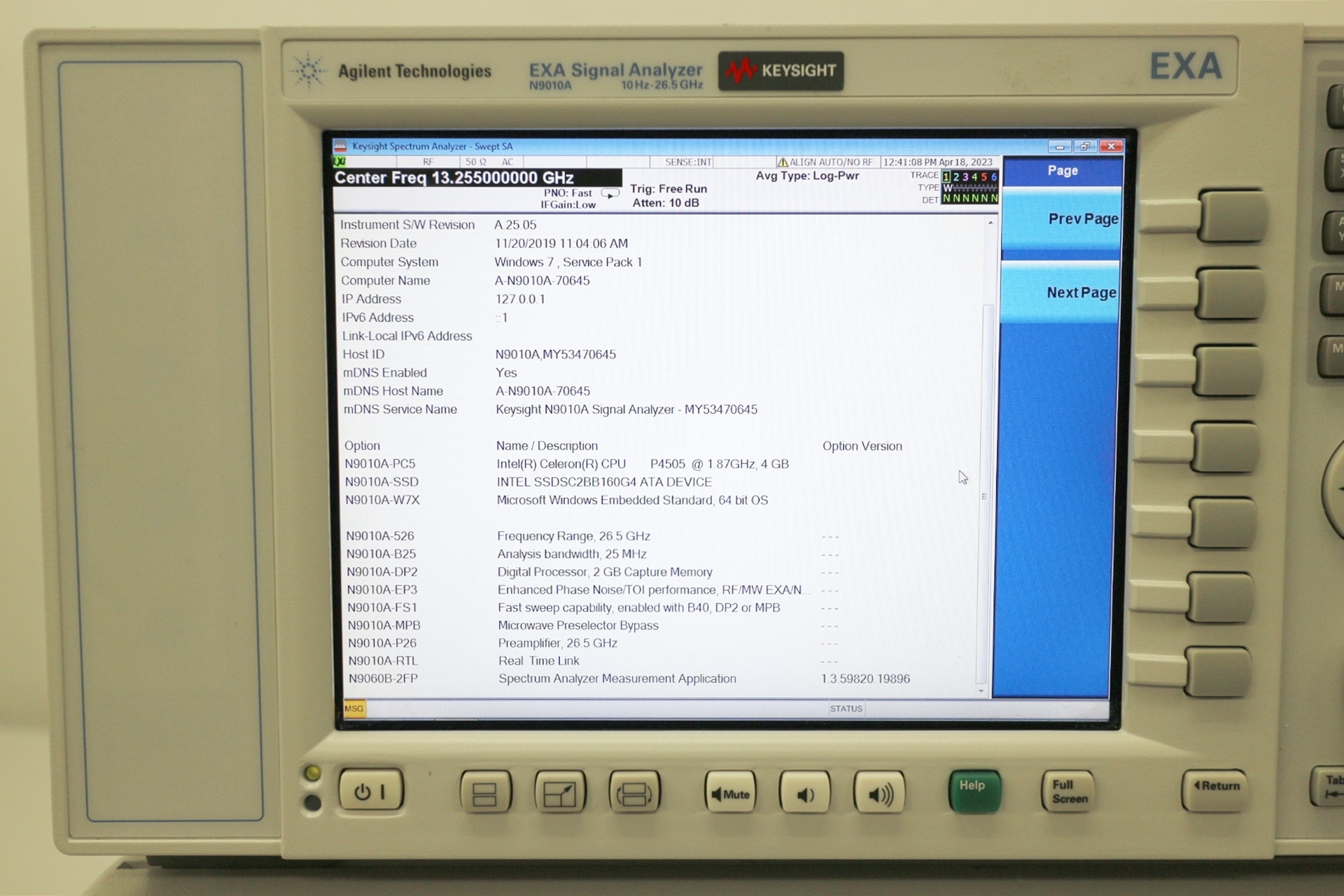This screenshot has height=896, width=1344.
Task: Restore down the Spectrum Analyzer window
Action: [1085, 146]
